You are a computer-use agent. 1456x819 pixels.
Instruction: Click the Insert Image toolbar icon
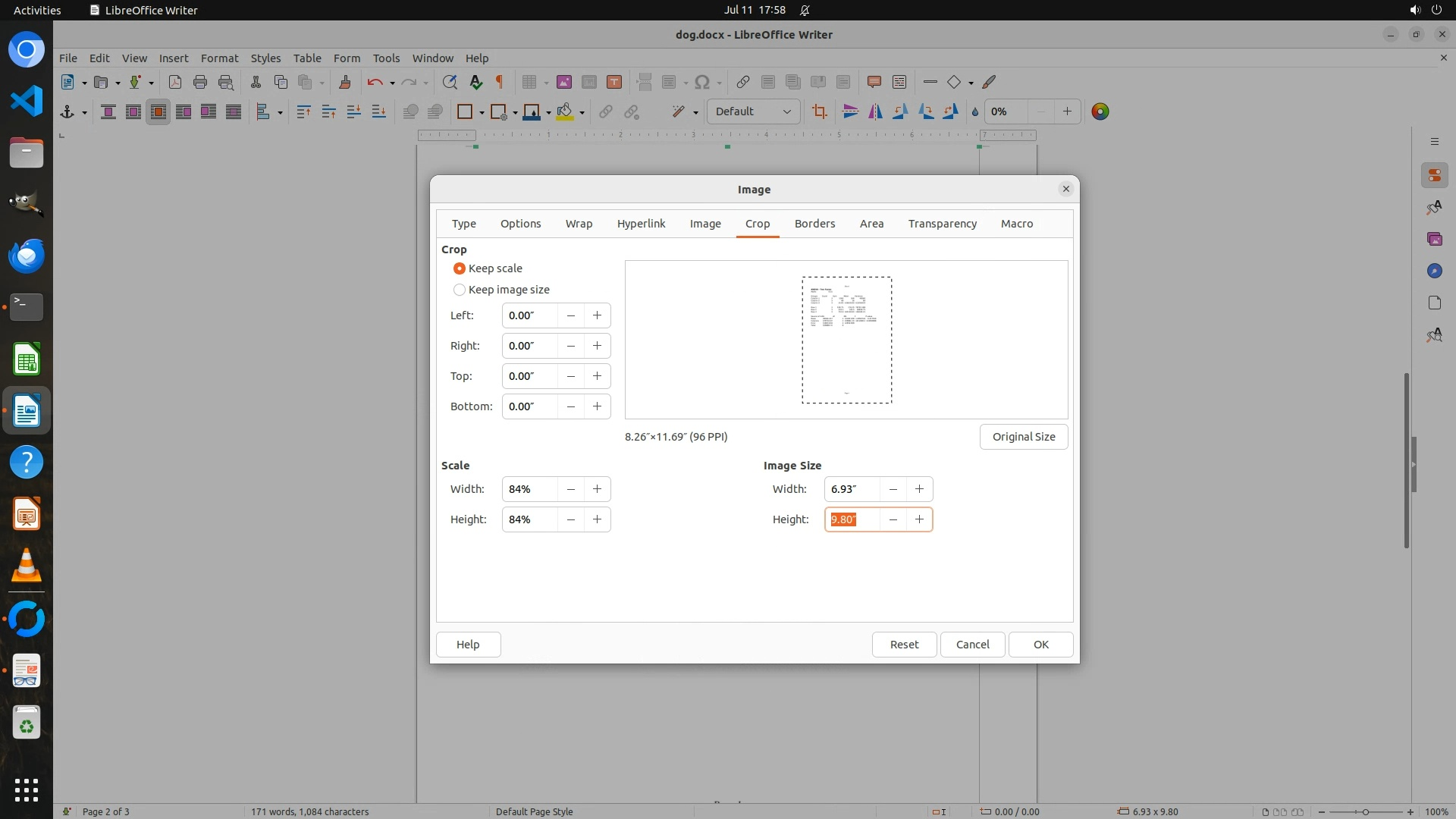point(563,83)
